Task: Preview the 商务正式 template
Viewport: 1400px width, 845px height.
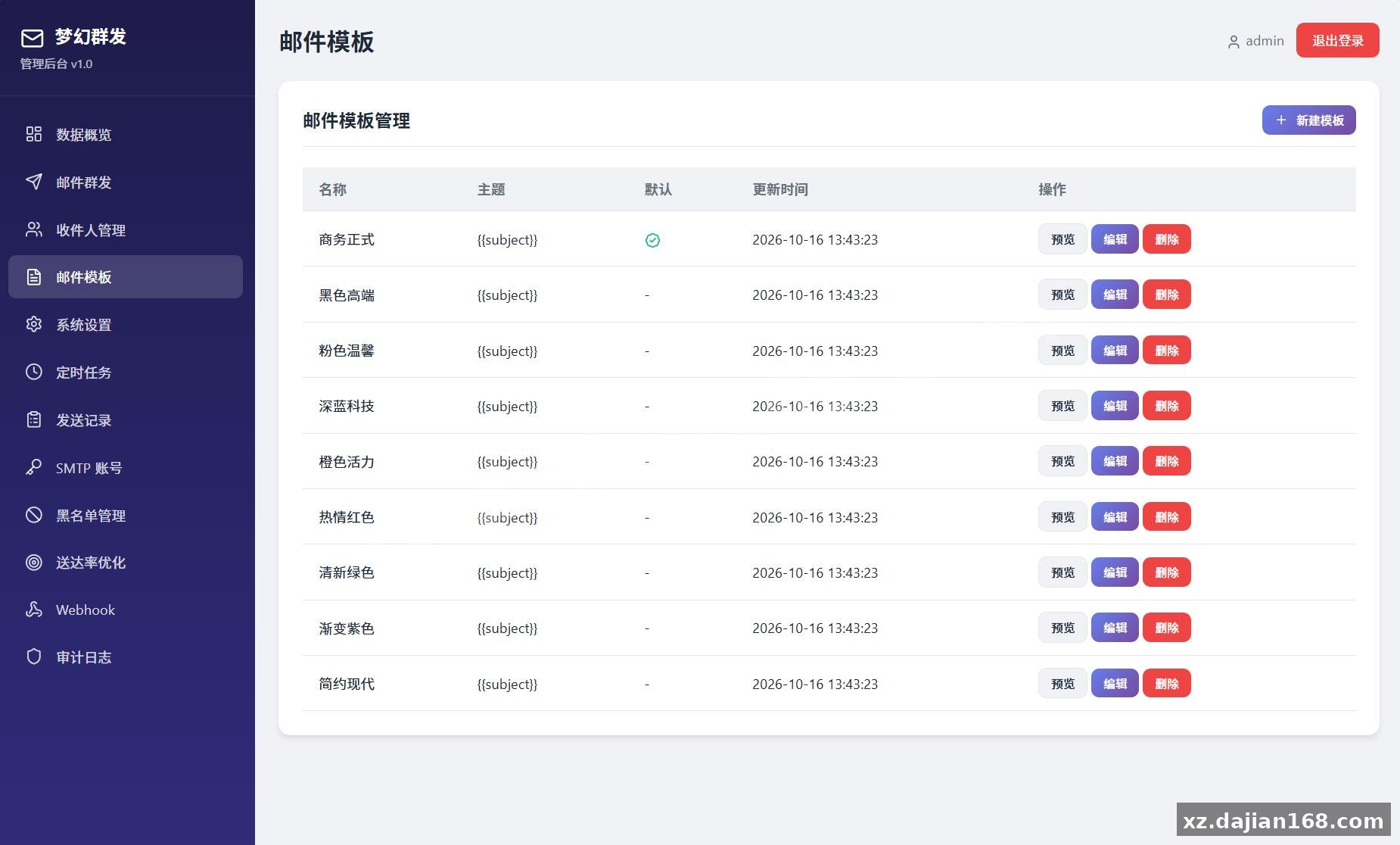Action: coord(1062,239)
